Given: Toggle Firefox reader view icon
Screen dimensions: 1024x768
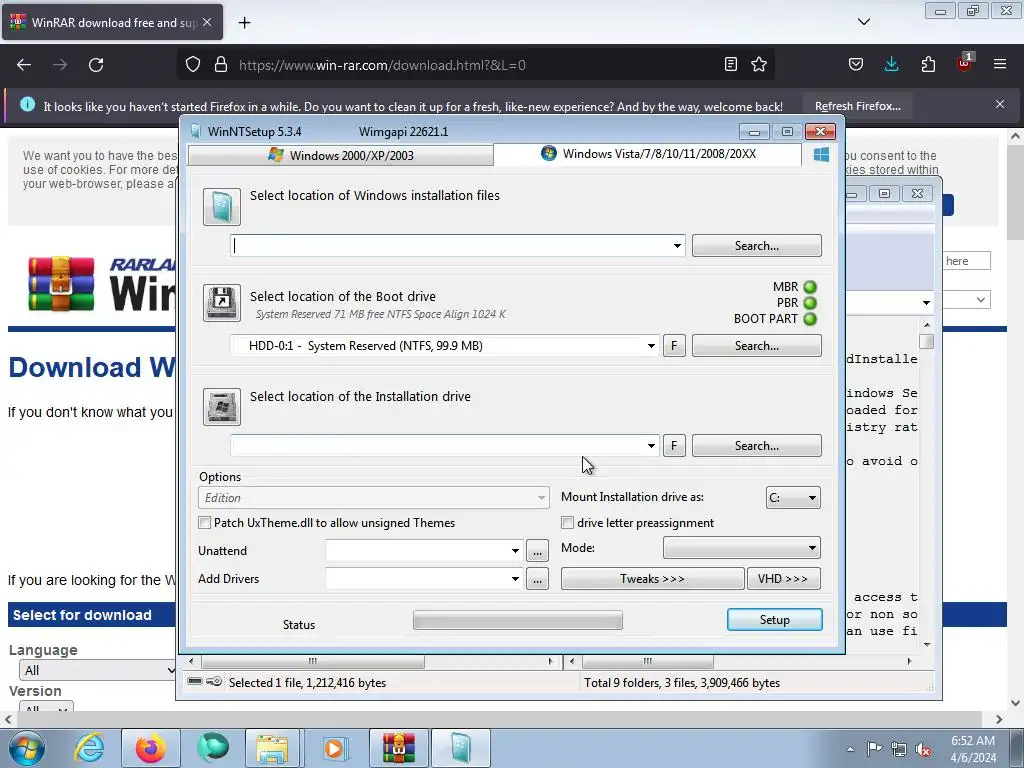Looking at the screenshot, I should [731, 65].
